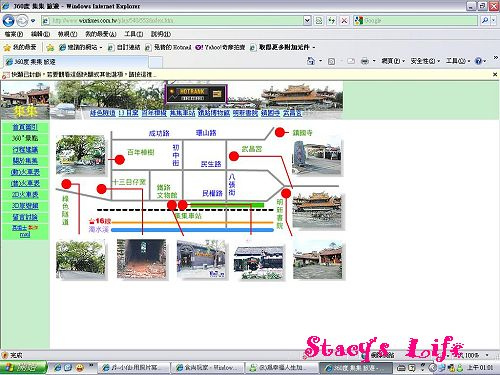Screen dimensions: 500x375
Task: Click the browser Back arrow button
Action: [8, 21]
